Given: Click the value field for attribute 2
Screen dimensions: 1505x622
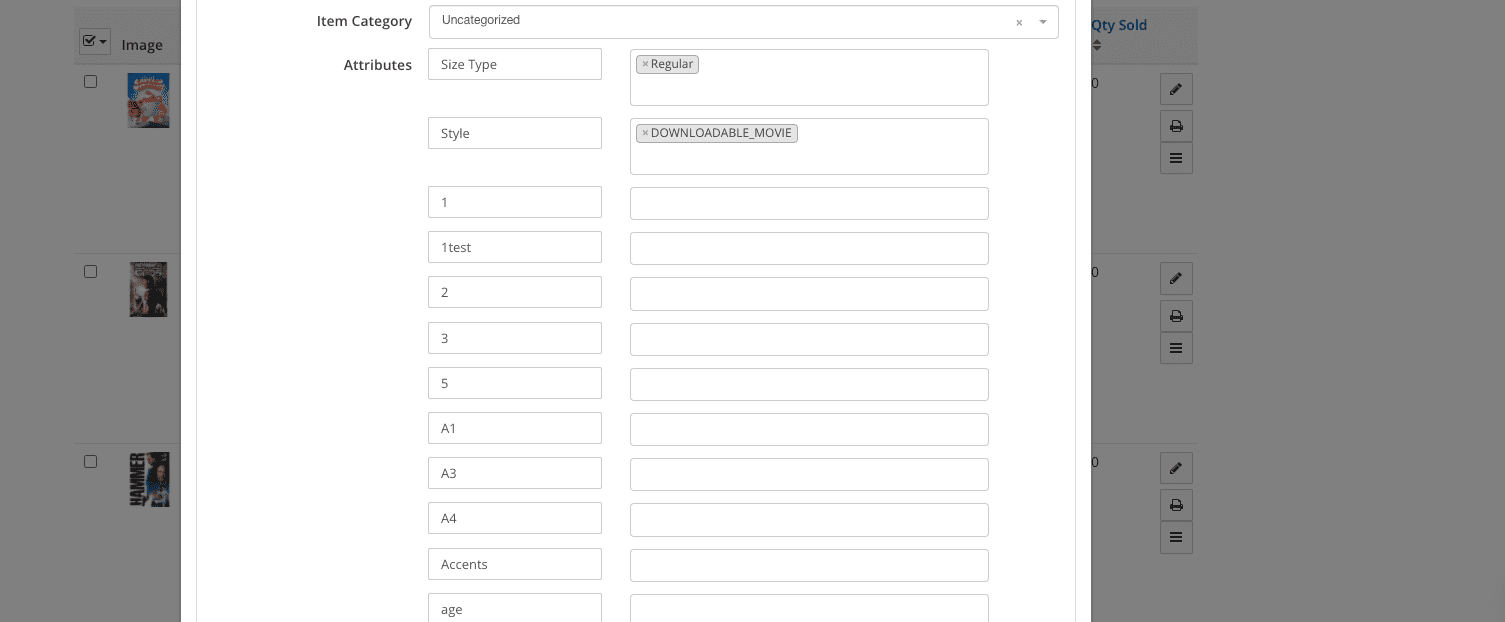Looking at the screenshot, I should tap(809, 294).
